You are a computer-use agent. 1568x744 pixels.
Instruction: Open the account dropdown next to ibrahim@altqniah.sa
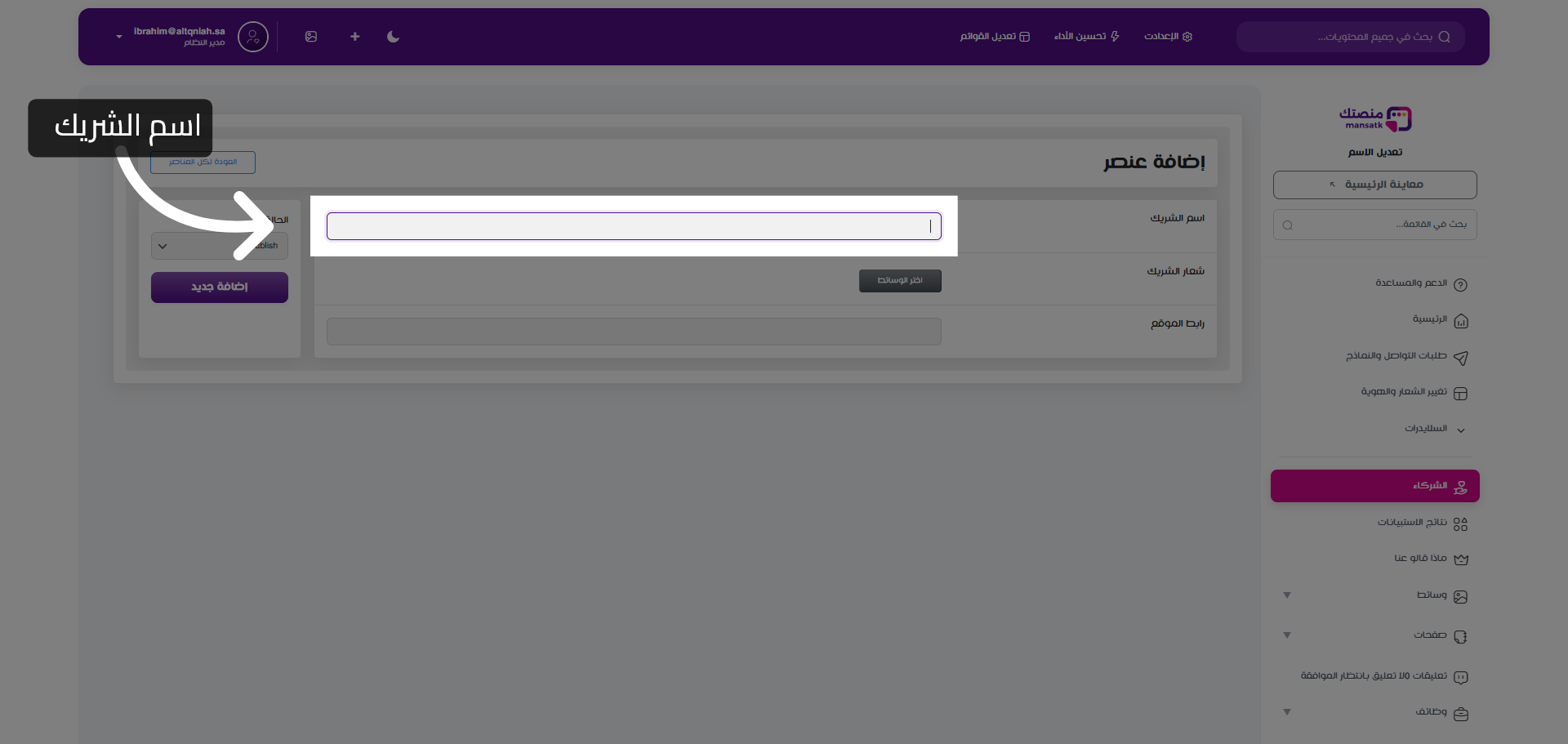119,37
